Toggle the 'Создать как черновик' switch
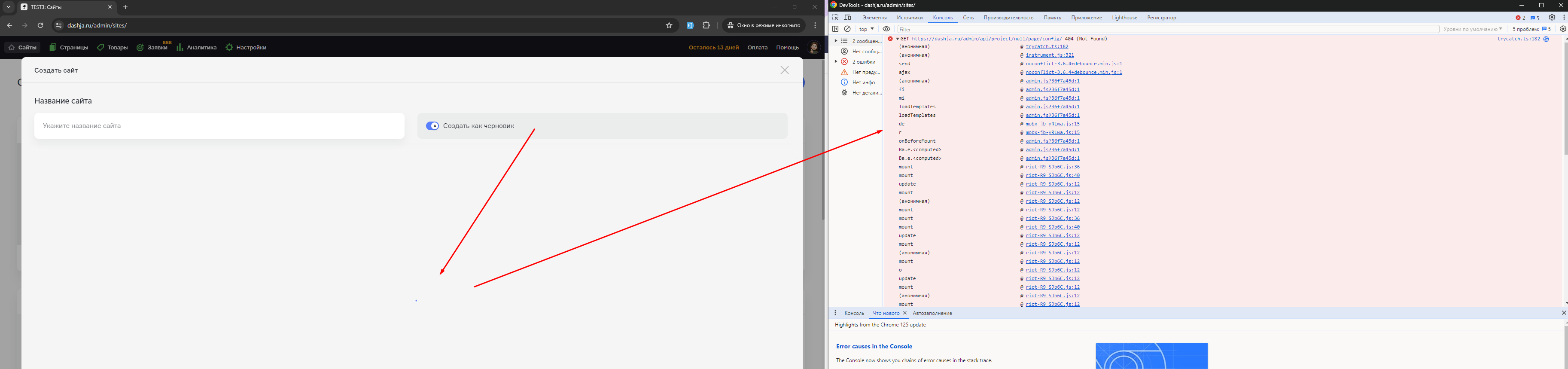The height and width of the screenshot is (369, 1568). click(x=432, y=126)
